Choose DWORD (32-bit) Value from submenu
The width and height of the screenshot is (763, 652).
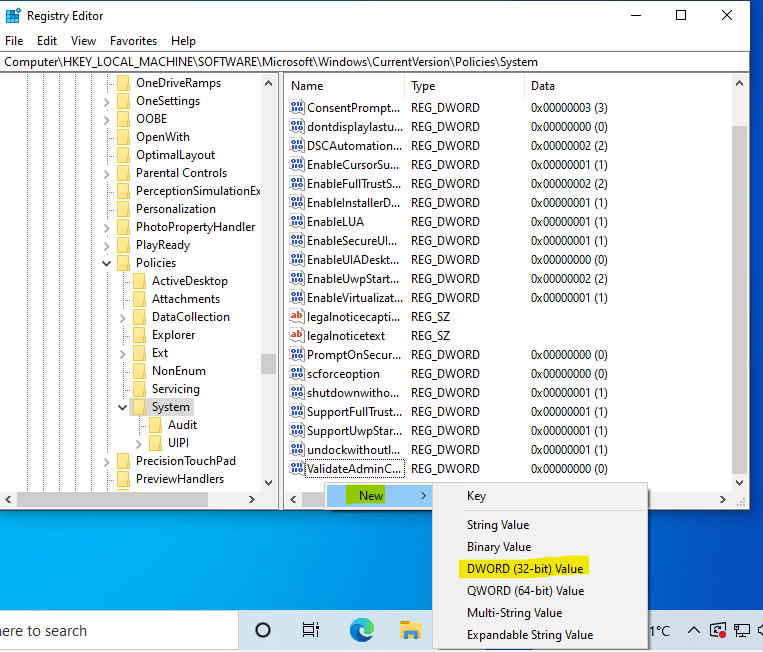click(x=525, y=569)
